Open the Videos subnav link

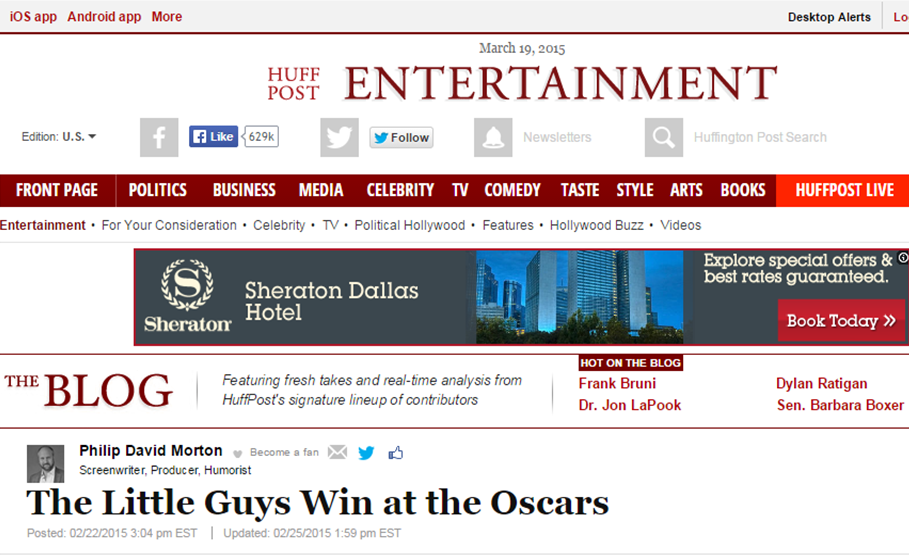[681, 225]
